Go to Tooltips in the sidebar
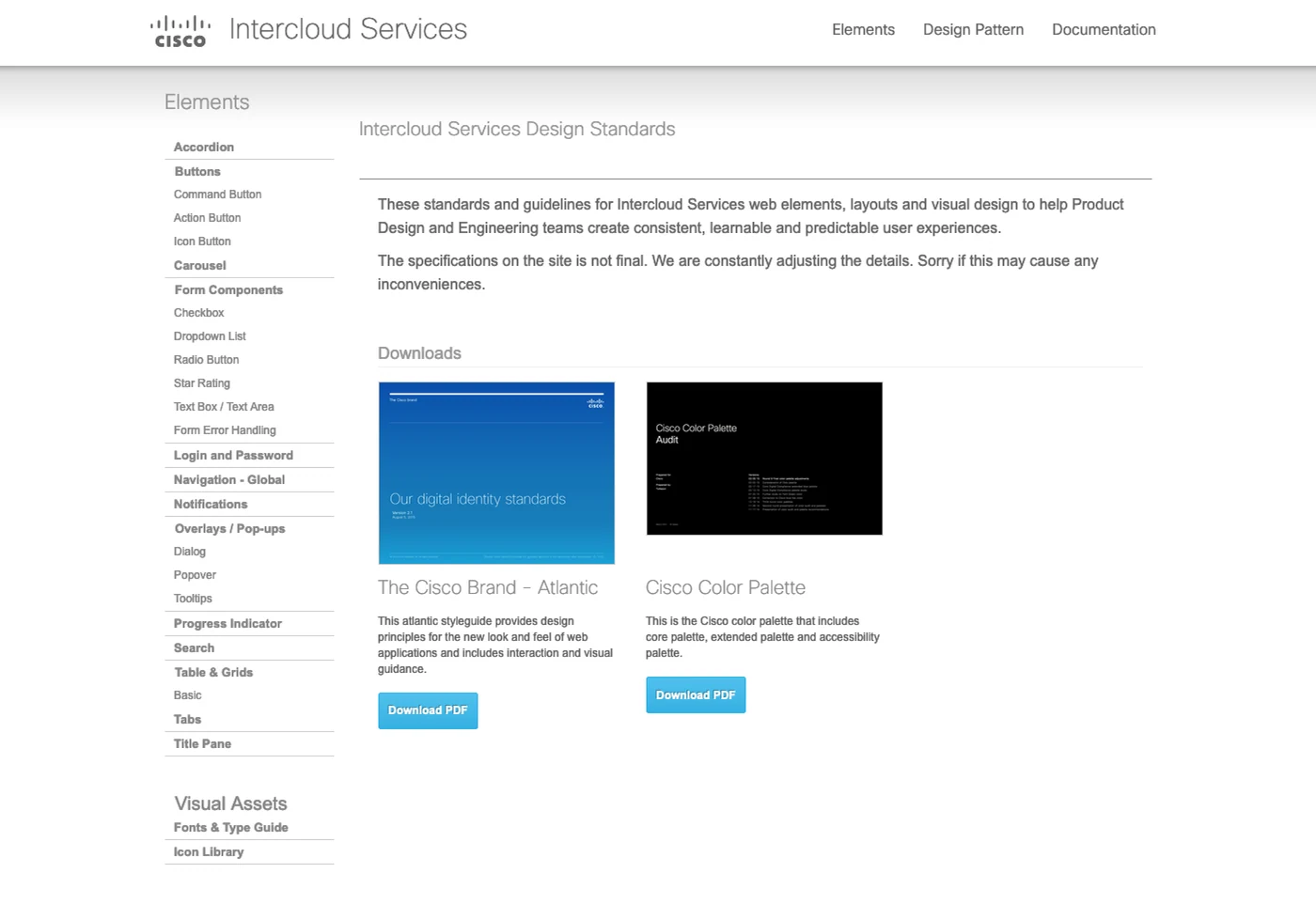The image size is (1316, 920). (x=193, y=599)
